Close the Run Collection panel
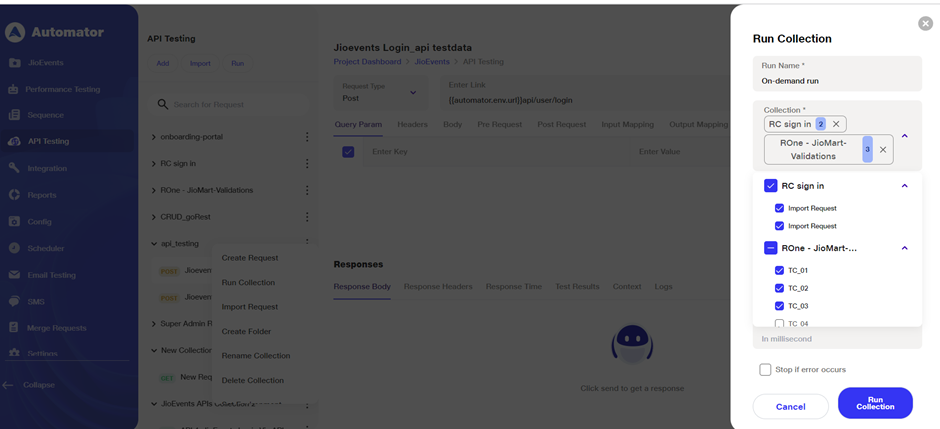The height and width of the screenshot is (429, 940). click(926, 23)
